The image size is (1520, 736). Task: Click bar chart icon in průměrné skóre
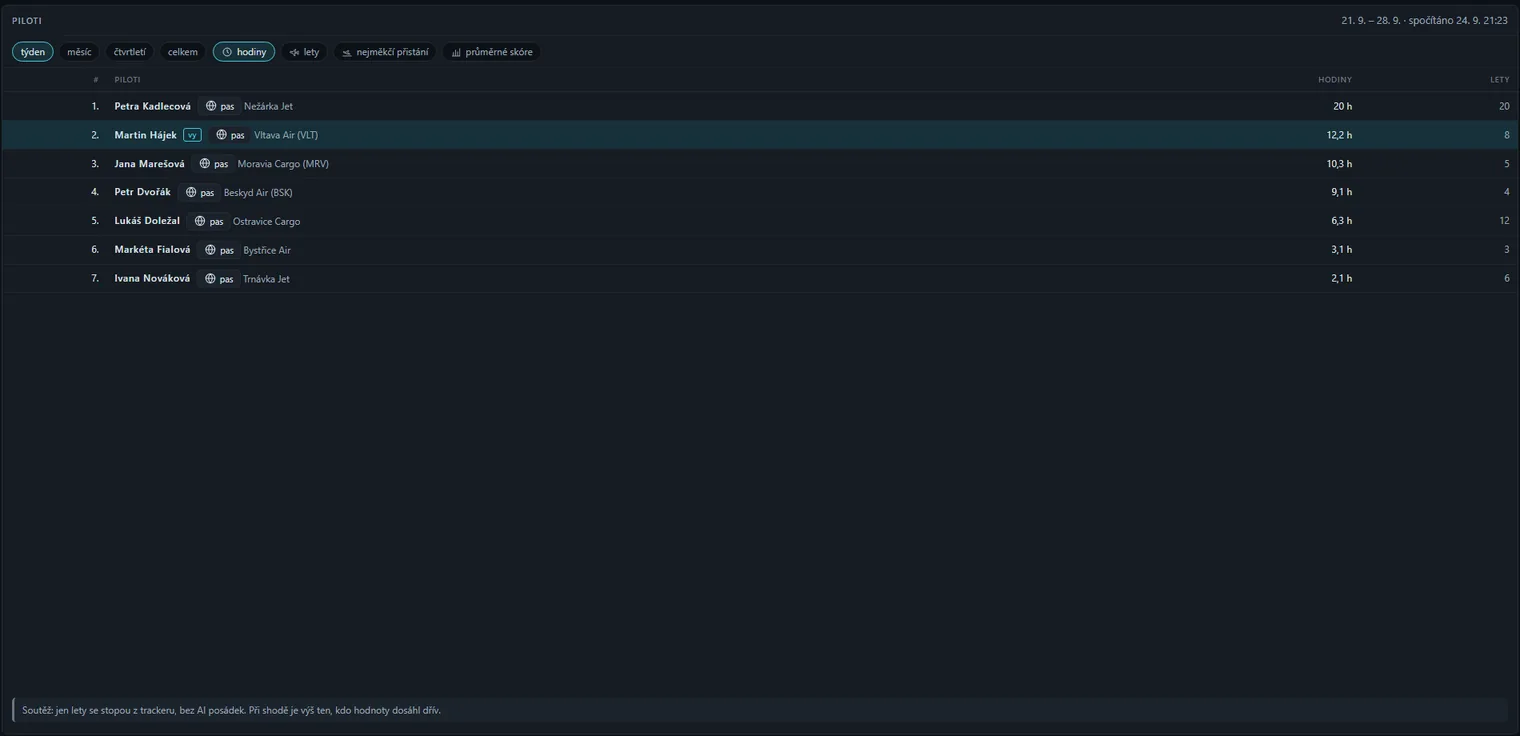tap(456, 52)
